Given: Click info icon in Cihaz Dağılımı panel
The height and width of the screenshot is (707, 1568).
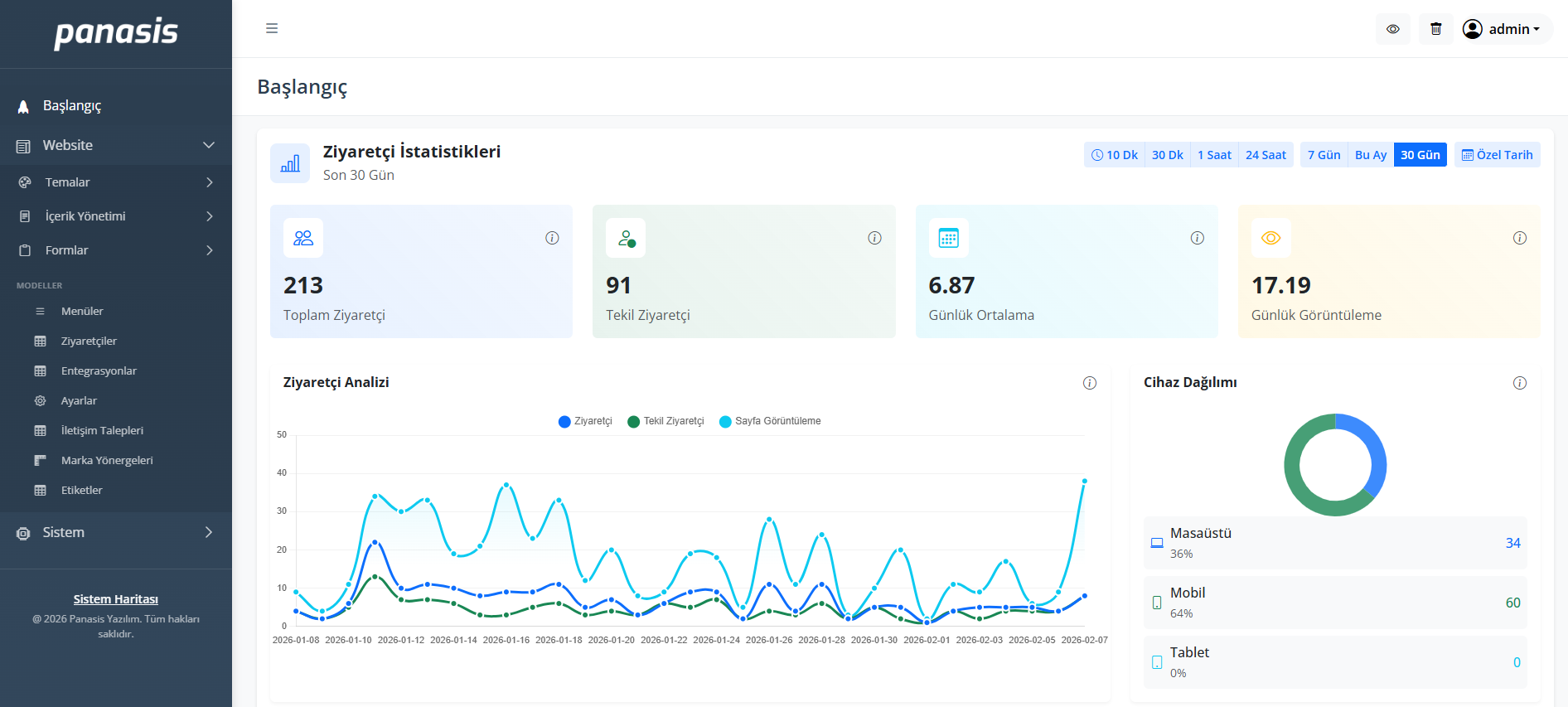Looking at the screenshot, I should (x=1520, y=383).
